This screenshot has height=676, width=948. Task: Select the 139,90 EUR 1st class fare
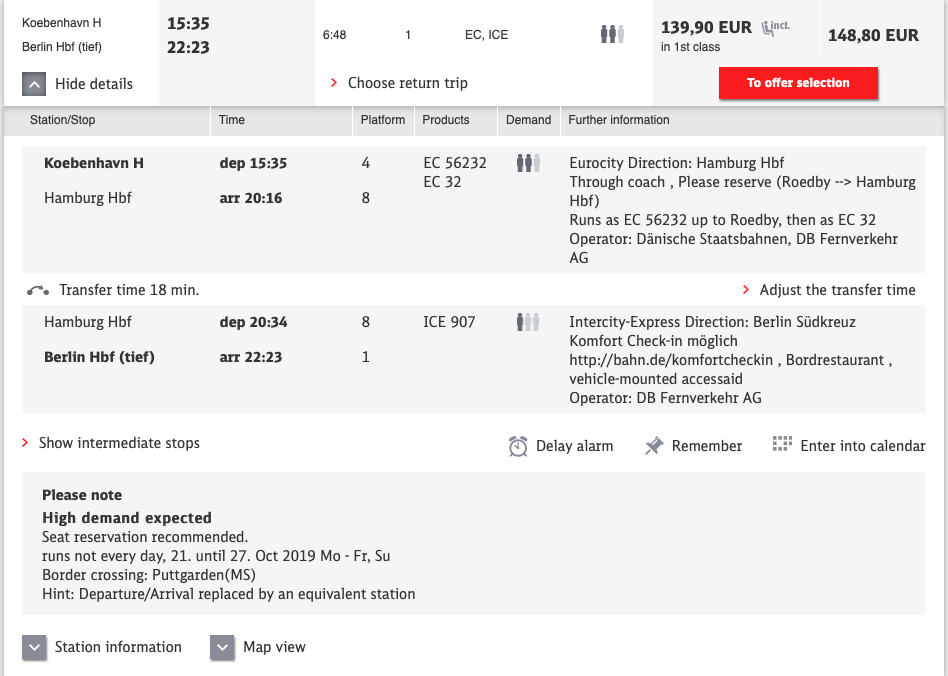(x=706, y=28)
